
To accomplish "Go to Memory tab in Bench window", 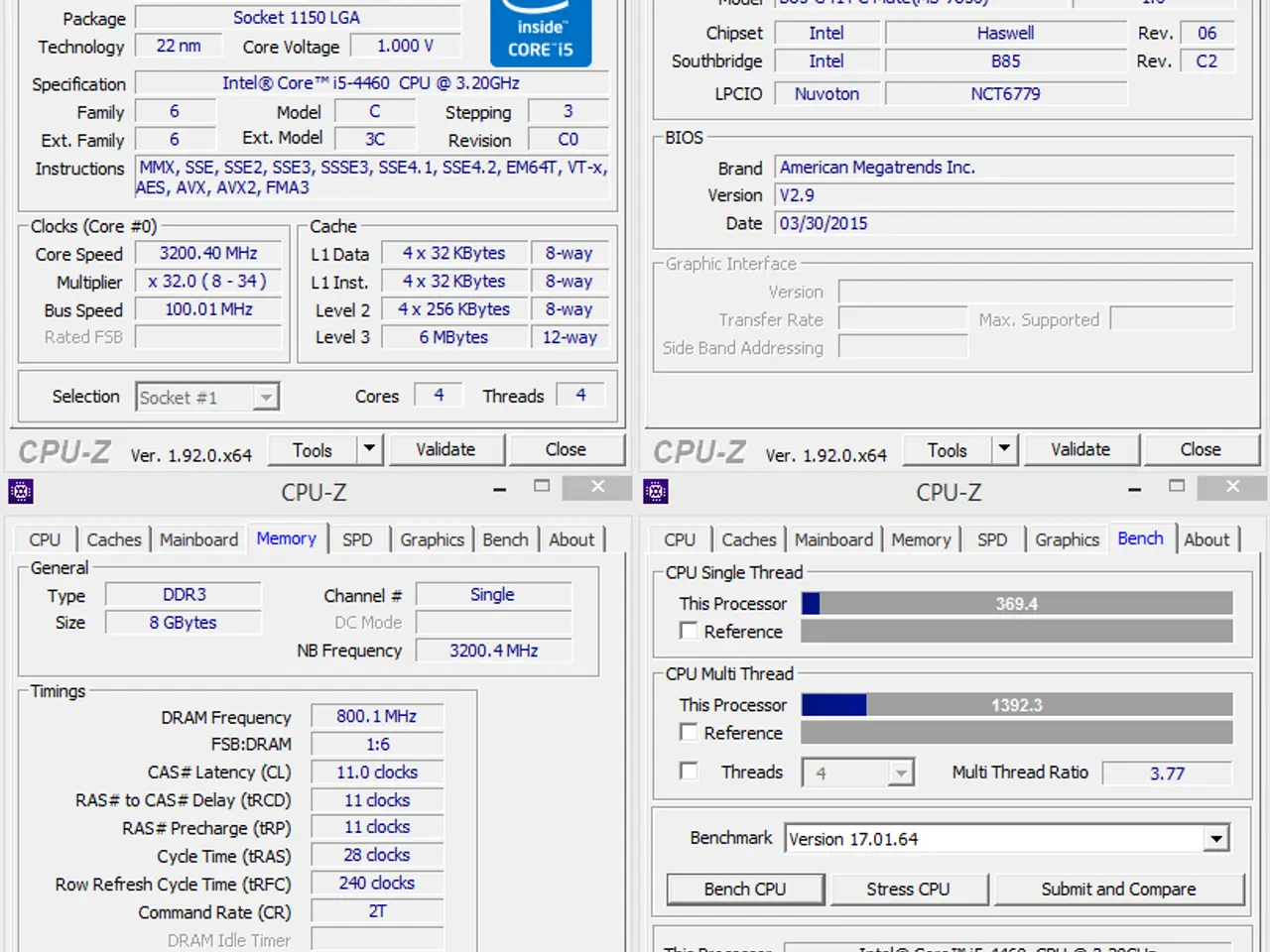I will (x=921, y=539).
